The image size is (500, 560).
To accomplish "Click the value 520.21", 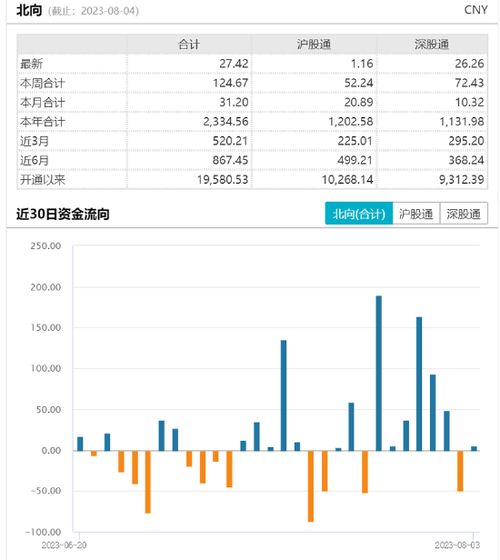I will click(230, 141).
